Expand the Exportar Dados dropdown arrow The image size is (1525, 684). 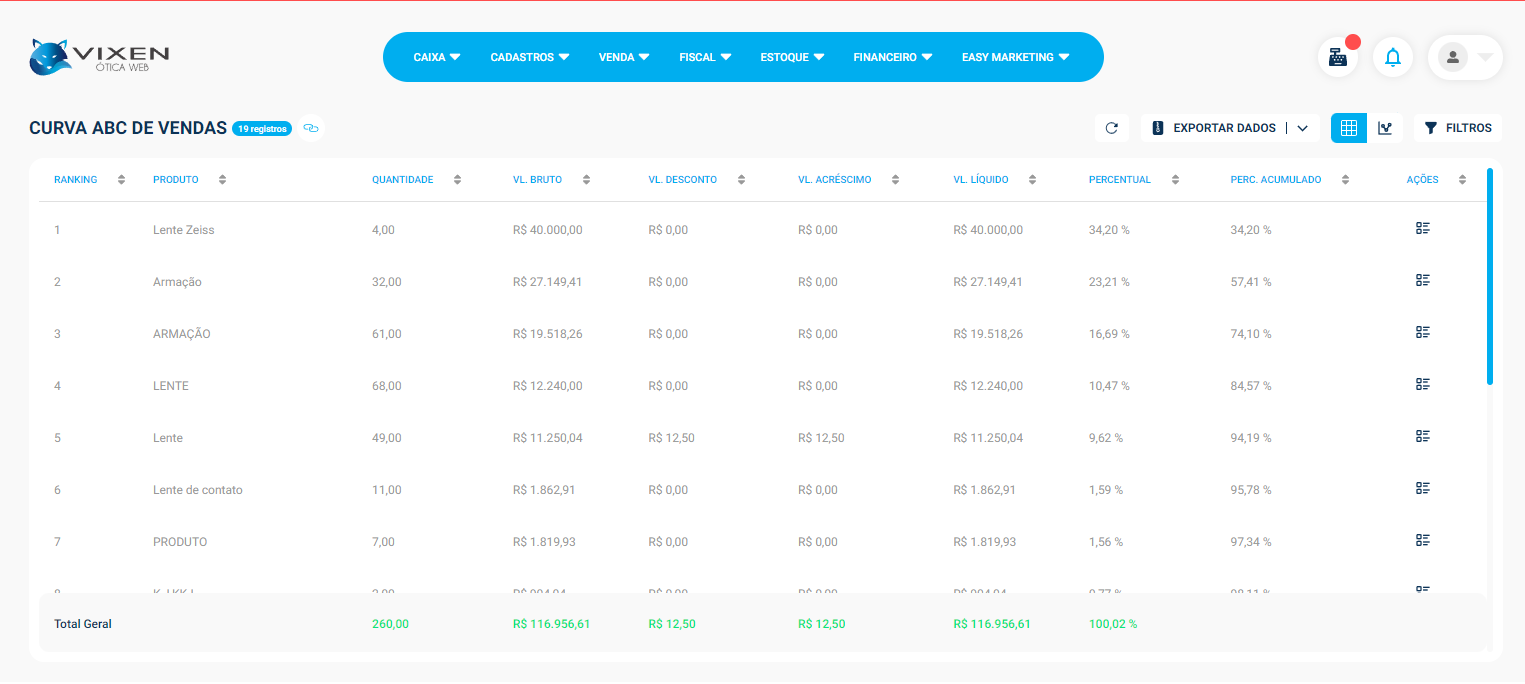click(x=1302, y=128)
